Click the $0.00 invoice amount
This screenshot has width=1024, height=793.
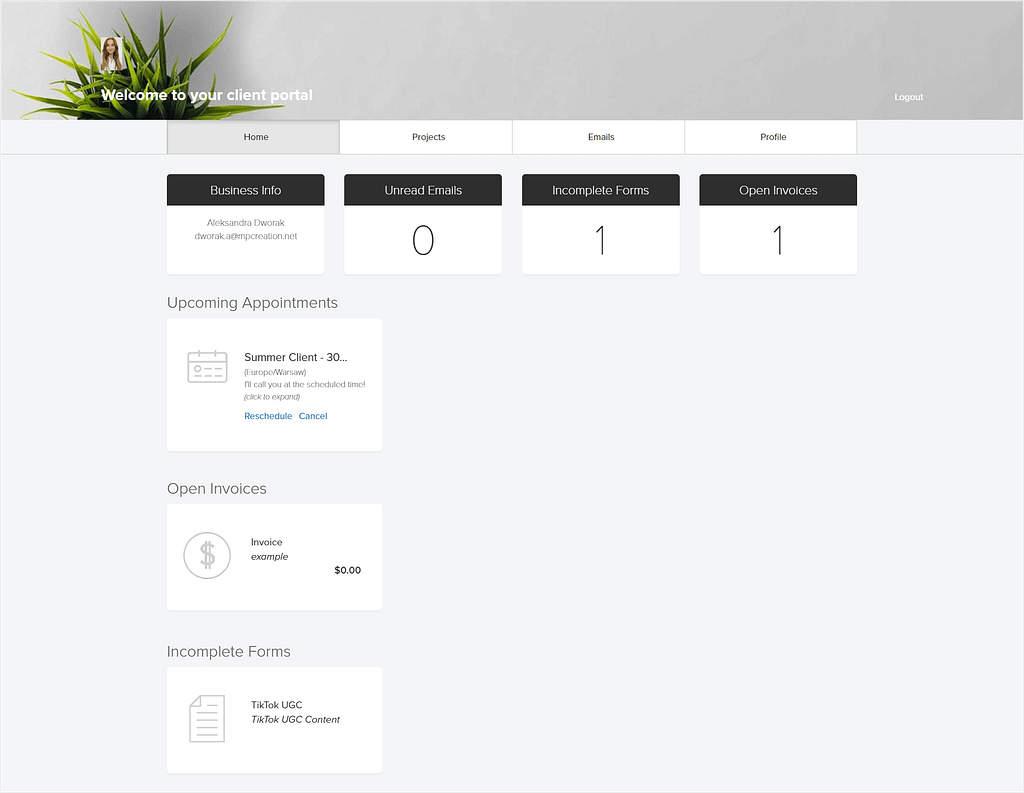point(347,570)
